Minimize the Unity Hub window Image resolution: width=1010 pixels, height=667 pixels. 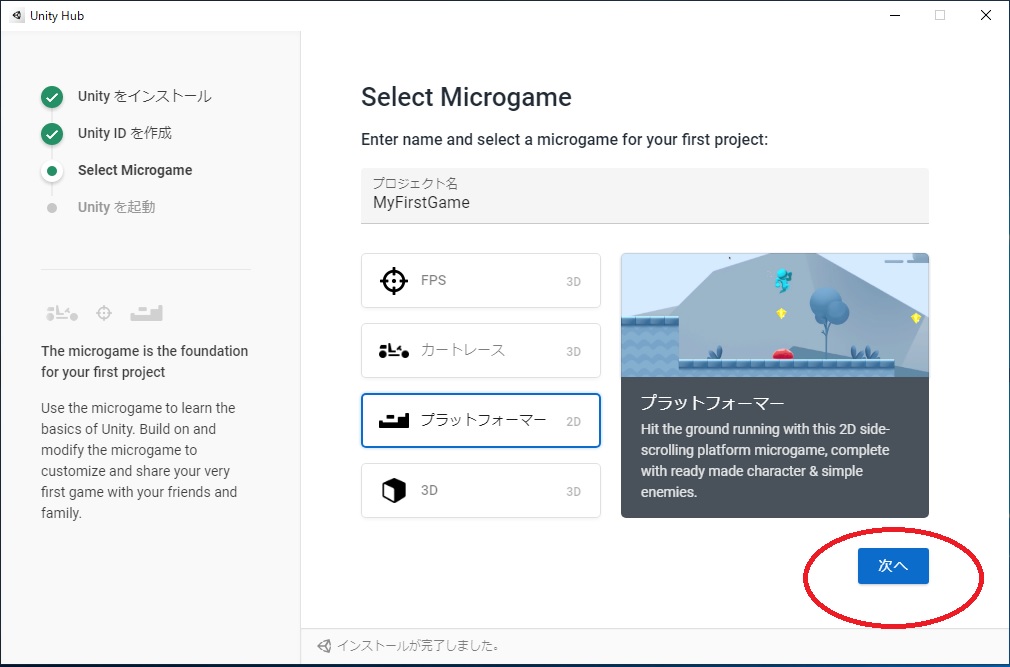(895, 15)
